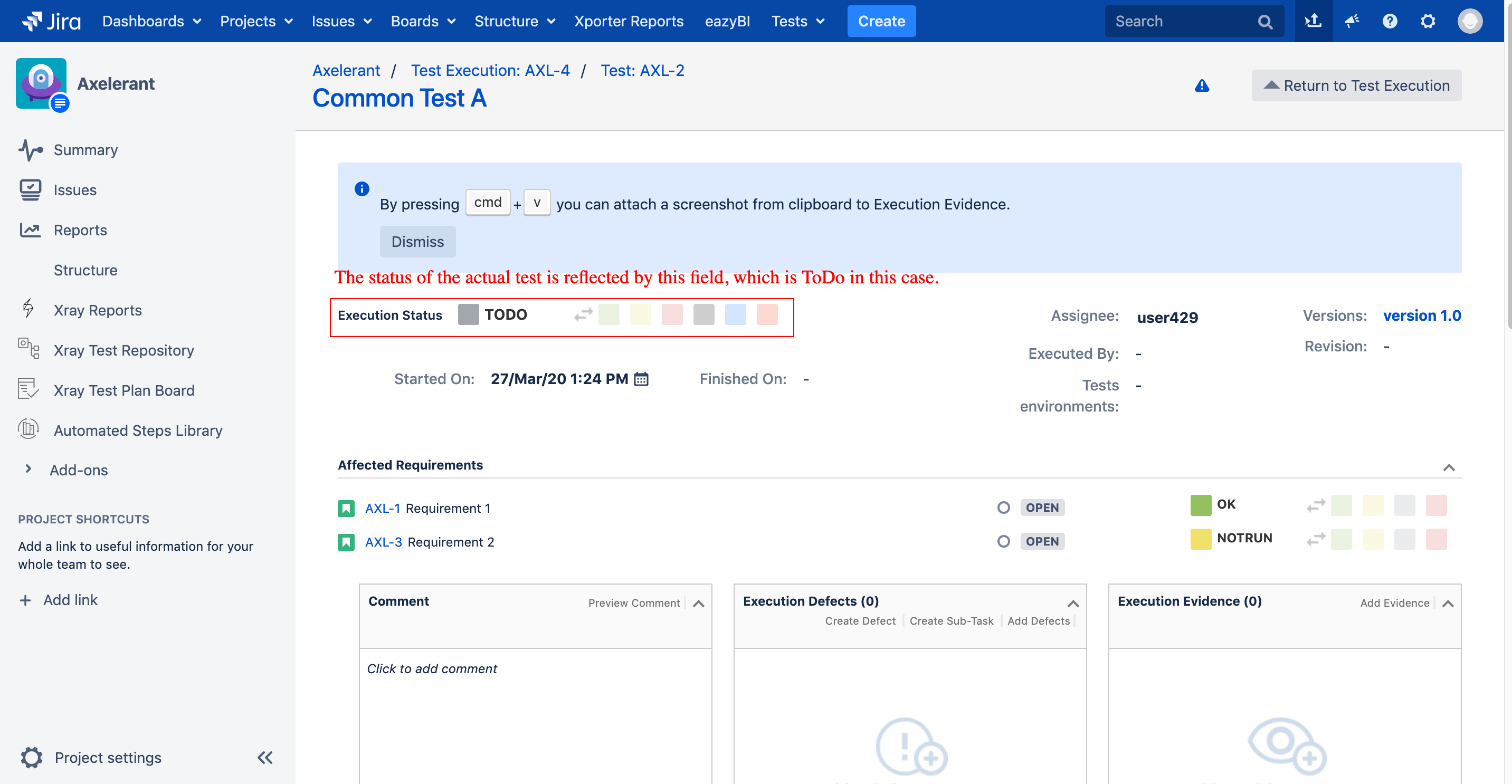Click the search magnifier icon
1512x784 pixels.
pos(1265,22)
